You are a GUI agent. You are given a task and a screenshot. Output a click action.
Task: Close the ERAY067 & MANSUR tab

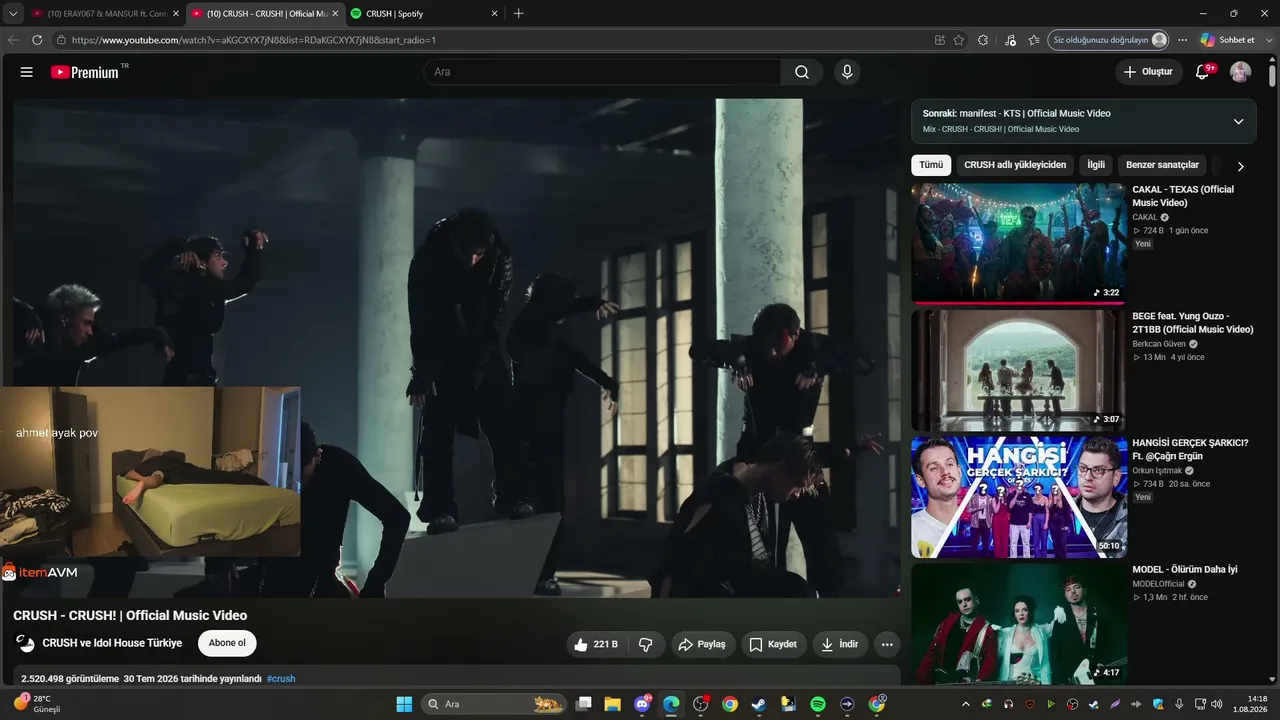click(x=175, y=14)
